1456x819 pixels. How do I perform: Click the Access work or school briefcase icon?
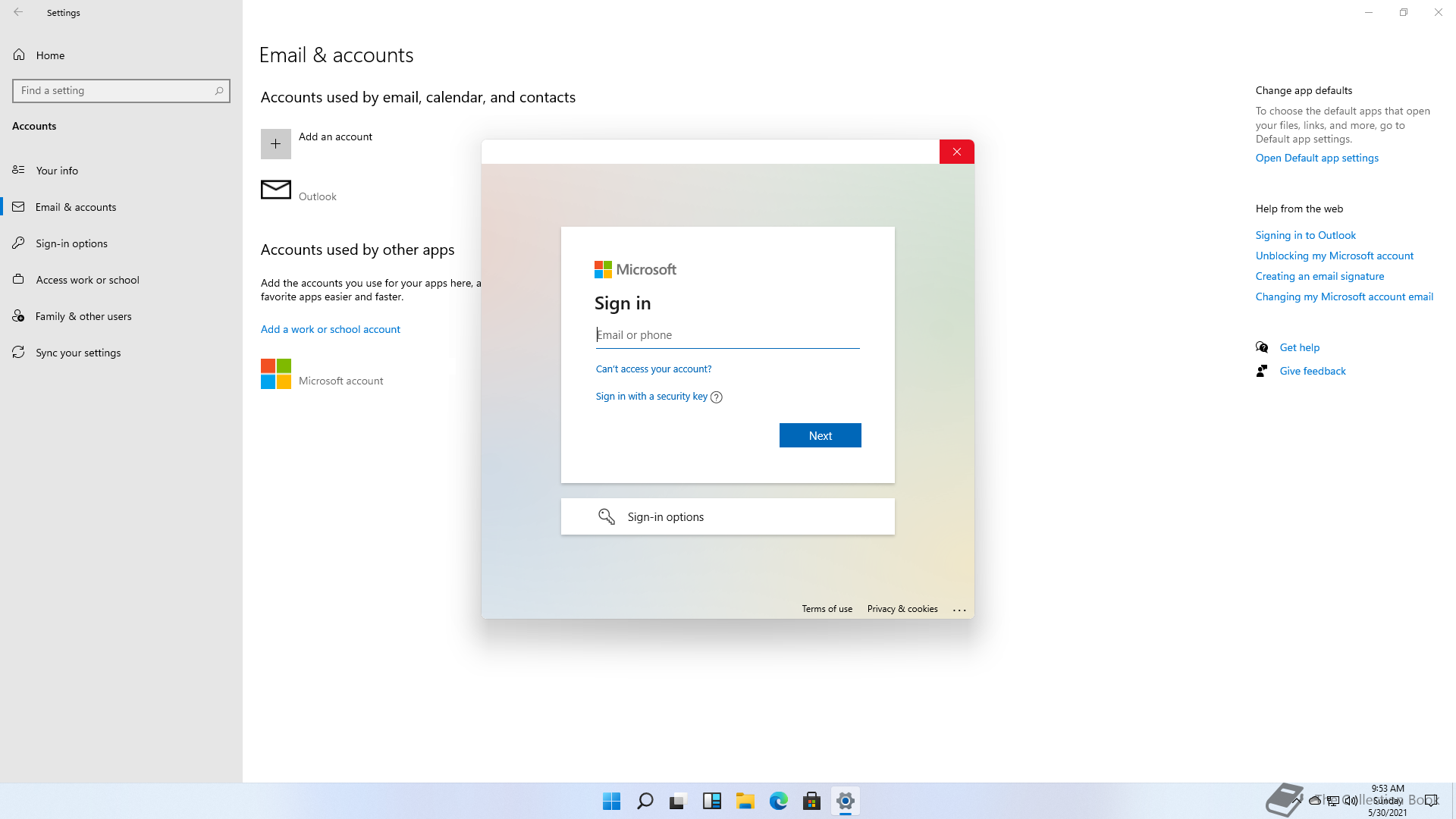[19, 279]
